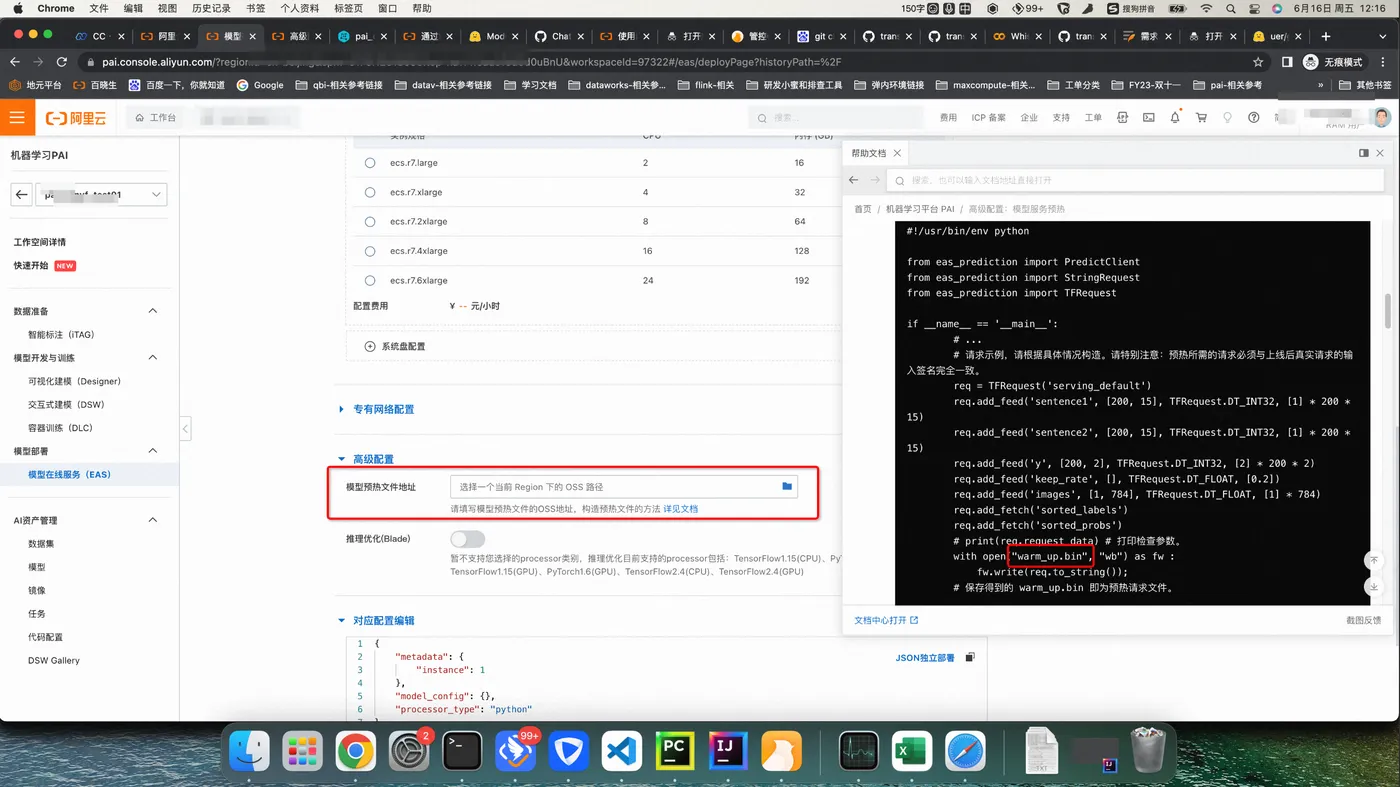1400x787 pixels.
Task: Select the ecs.r7.large instance type
Action: [370, 163]
